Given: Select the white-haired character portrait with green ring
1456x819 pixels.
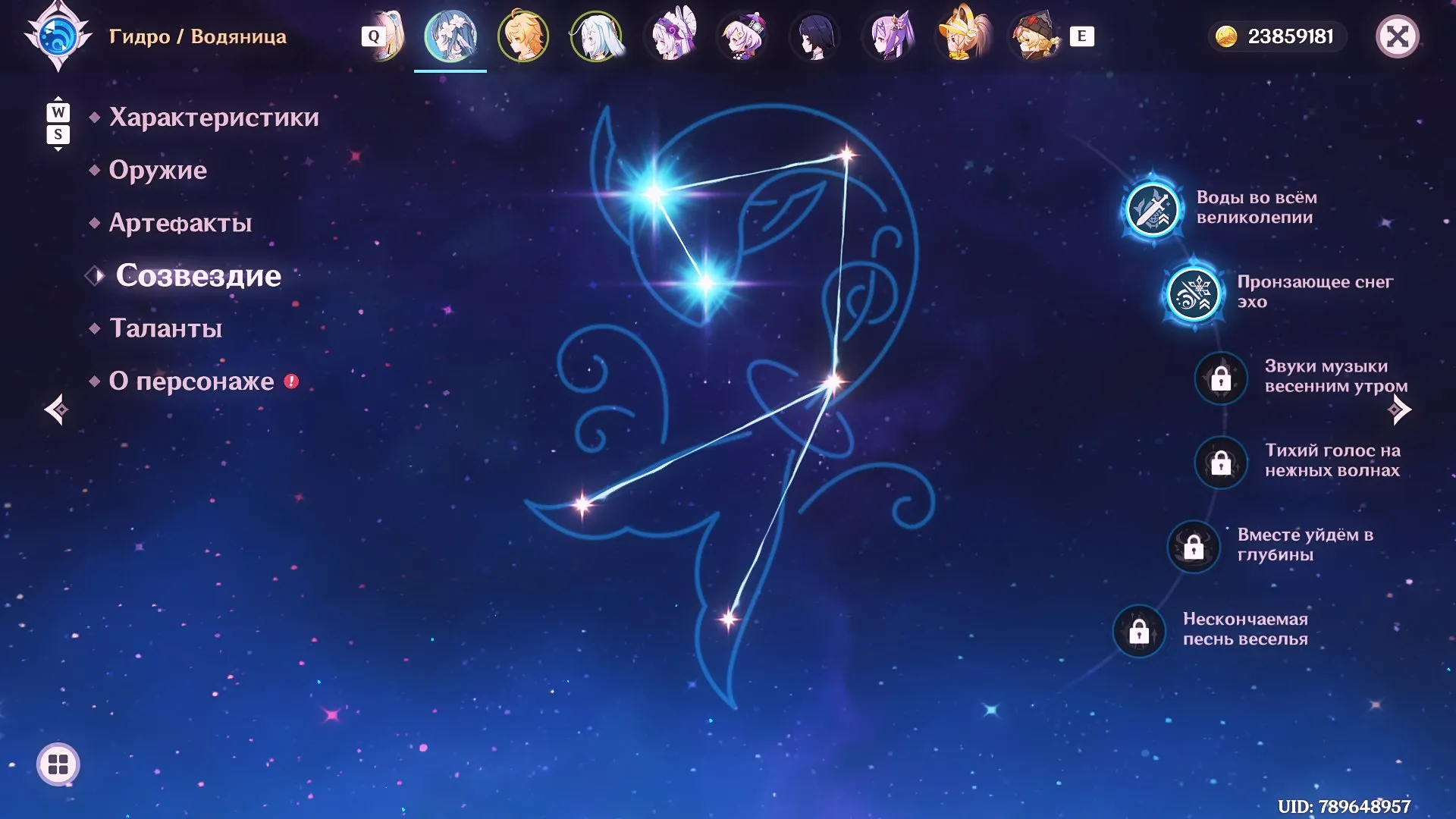Looking at the screenshot, I should coord(596,36).
